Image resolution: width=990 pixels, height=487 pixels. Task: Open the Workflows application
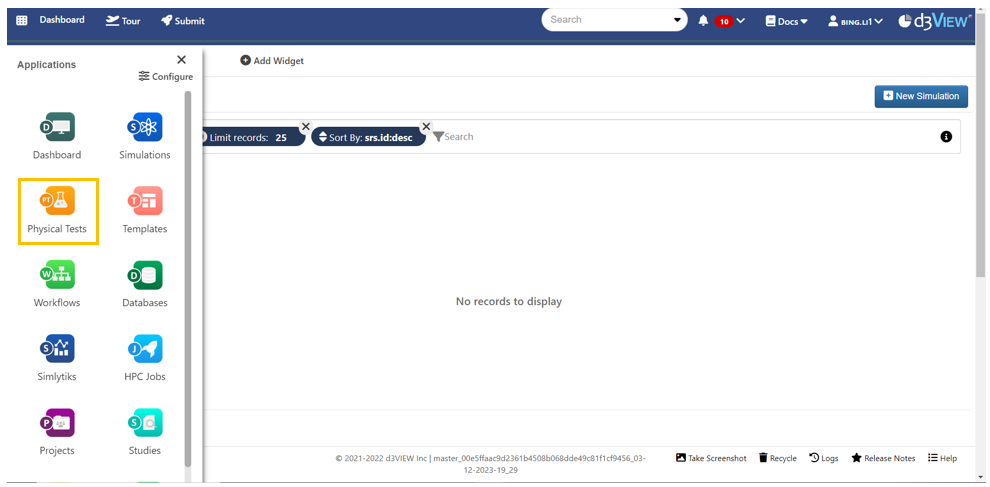(x=57, y=275)
